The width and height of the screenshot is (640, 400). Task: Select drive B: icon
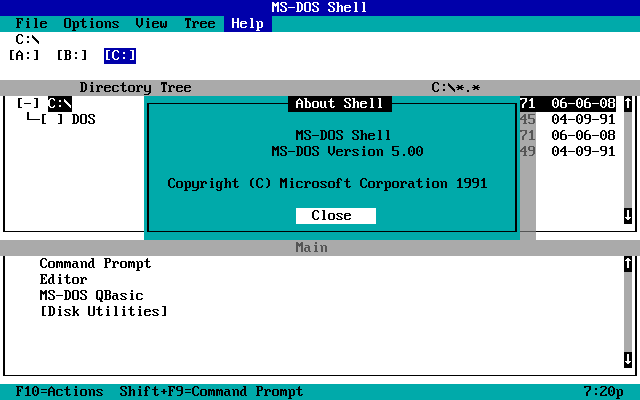[x=72, y=55]
